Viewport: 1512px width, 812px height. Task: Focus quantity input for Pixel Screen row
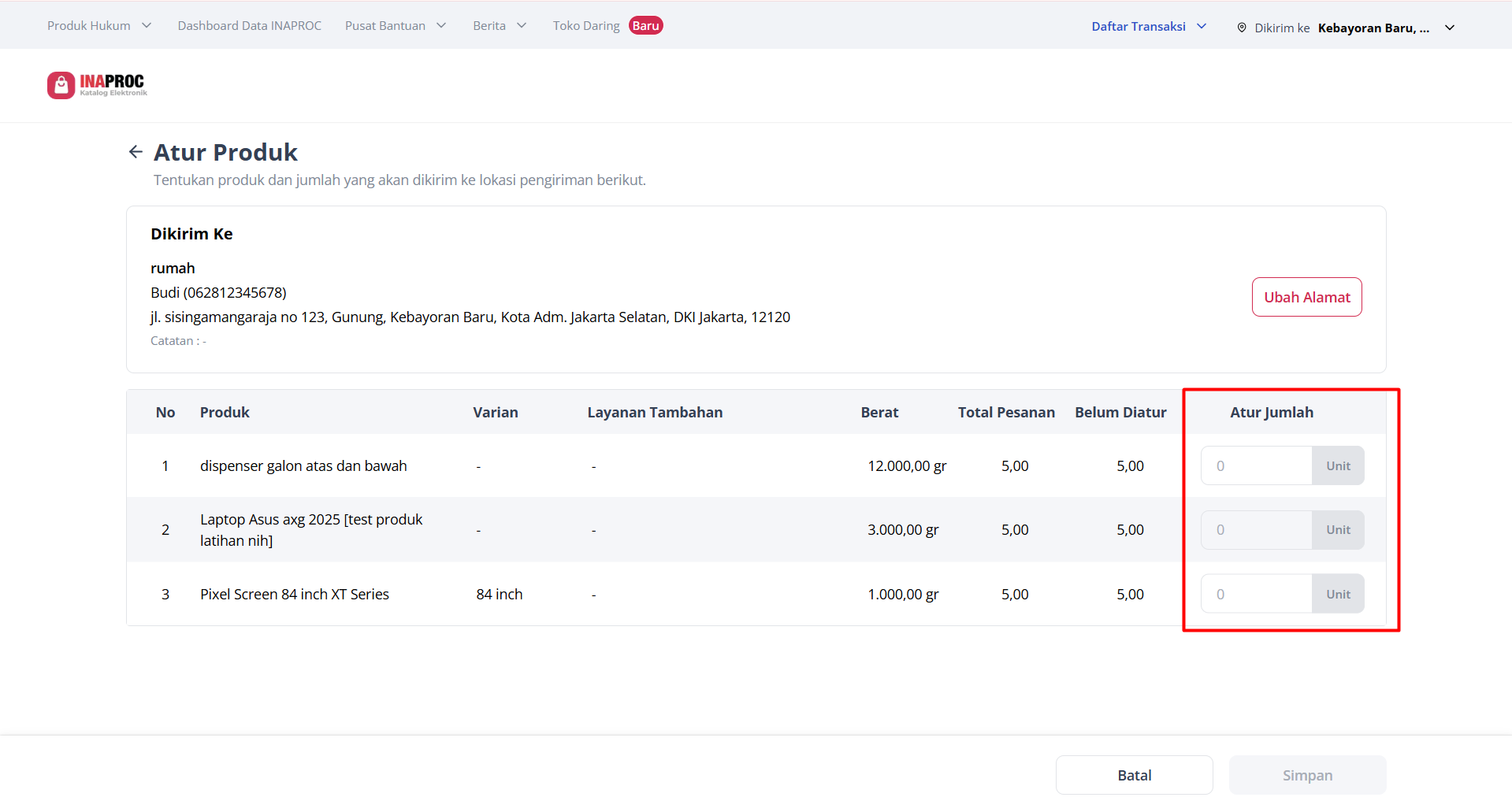click(1257, 594)
